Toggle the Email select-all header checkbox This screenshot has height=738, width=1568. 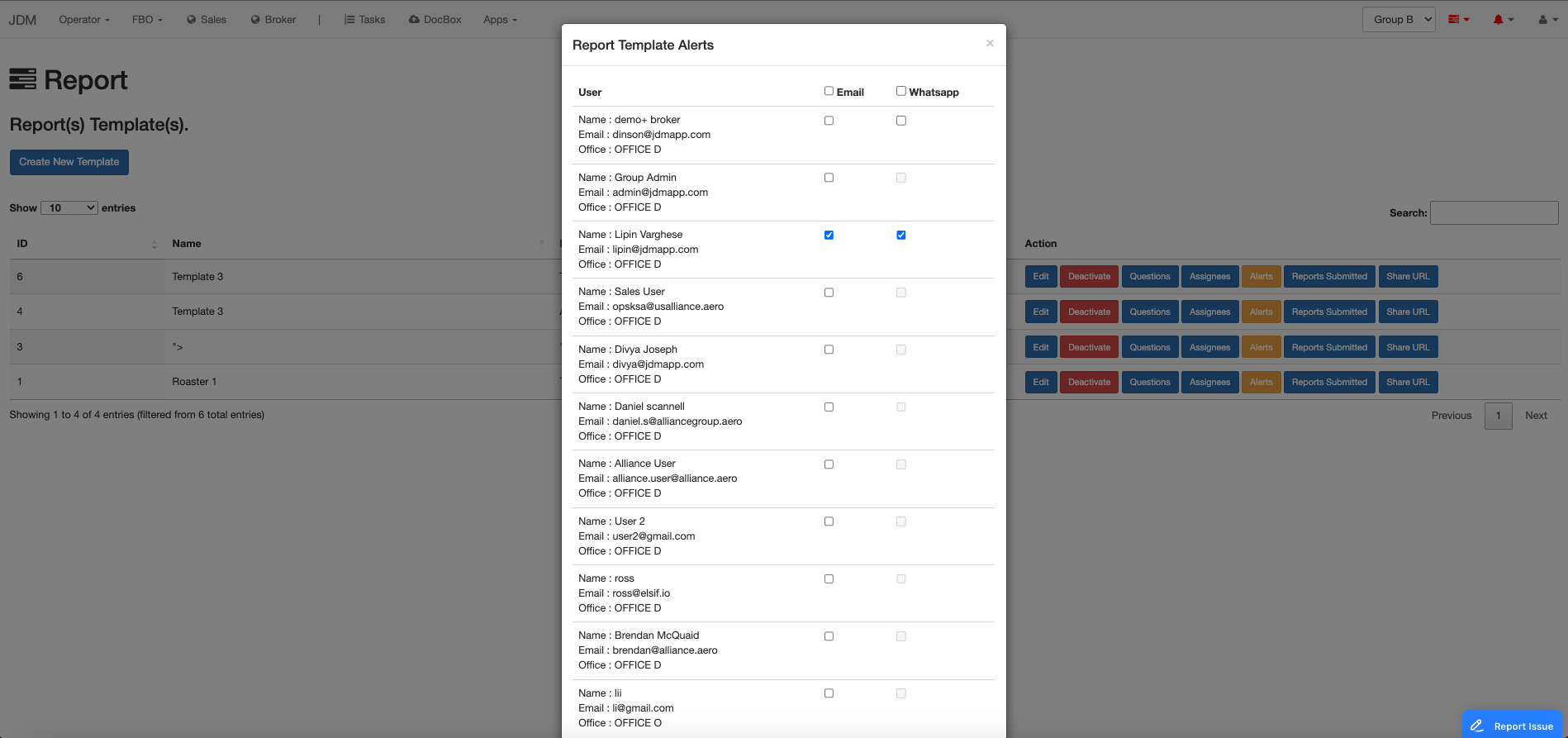tap(829, 91)
